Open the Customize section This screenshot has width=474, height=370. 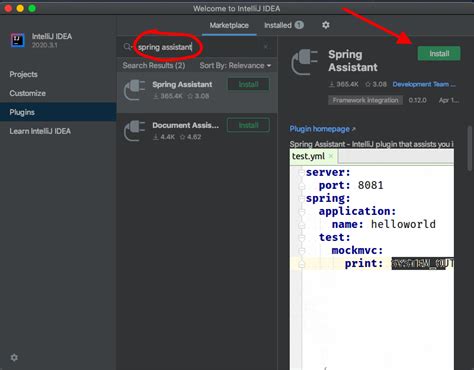[28, 93]
